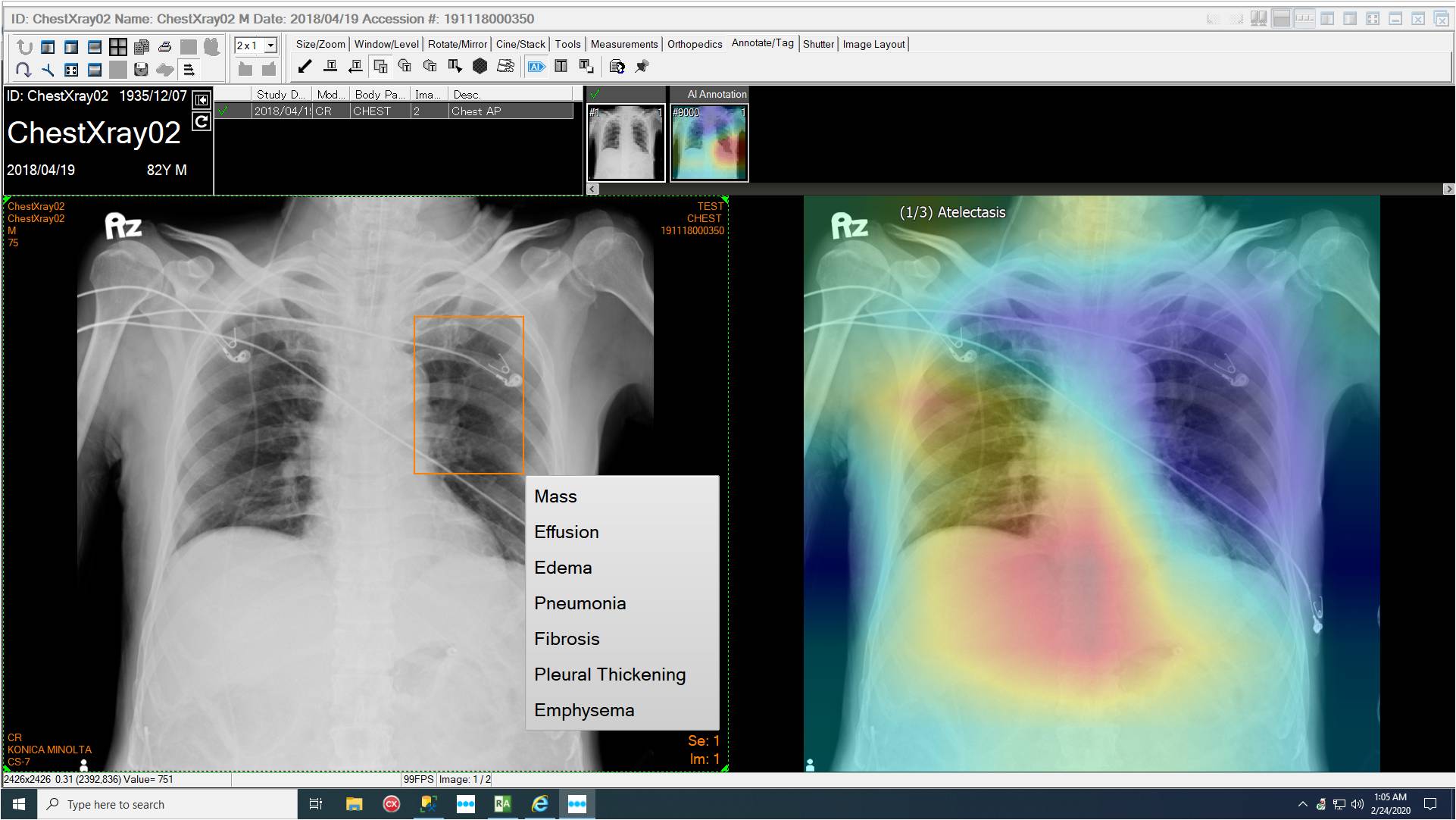Click the pushpin icon in toolbar

point(642,67)
